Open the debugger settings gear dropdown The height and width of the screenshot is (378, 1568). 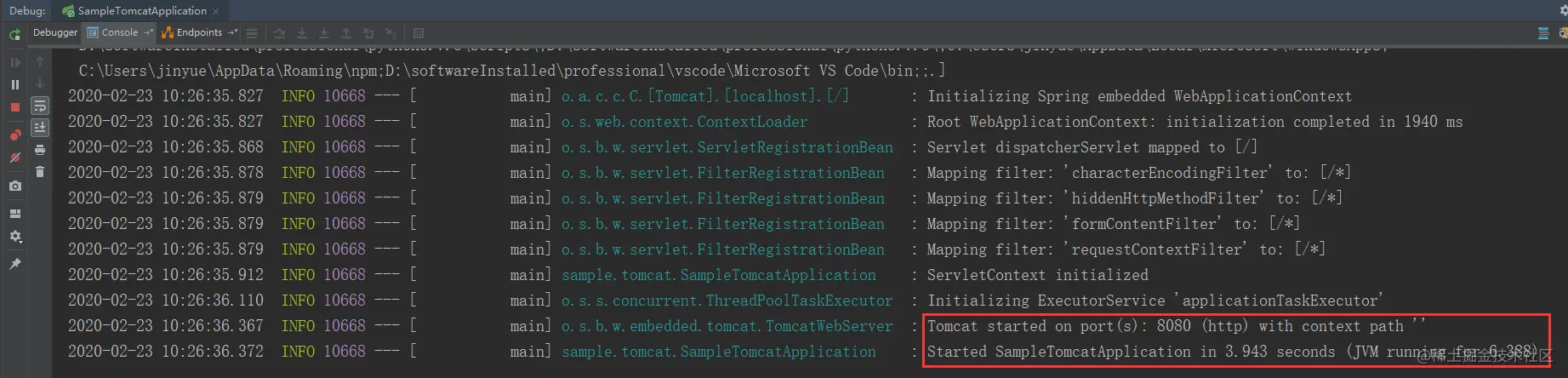15,237
